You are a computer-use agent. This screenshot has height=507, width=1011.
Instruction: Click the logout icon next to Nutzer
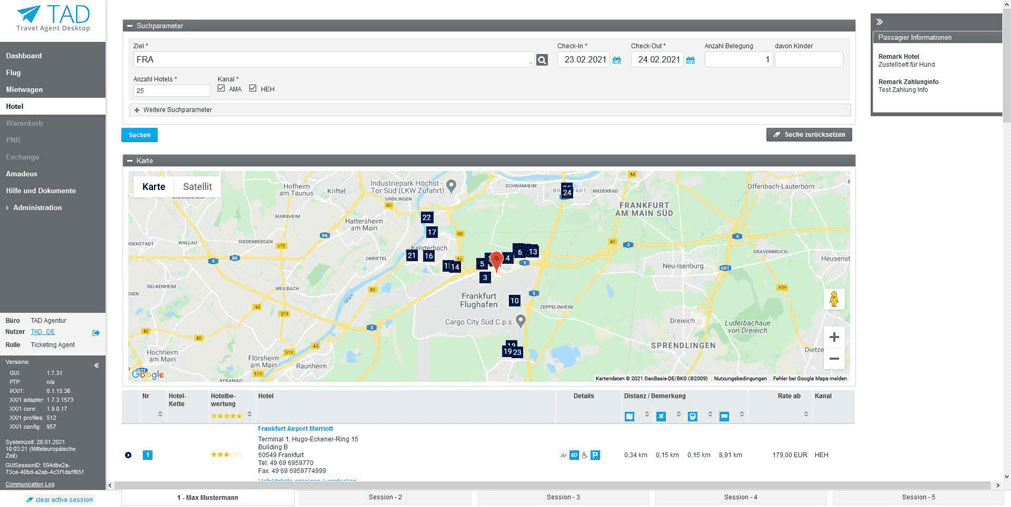[96, 333]
